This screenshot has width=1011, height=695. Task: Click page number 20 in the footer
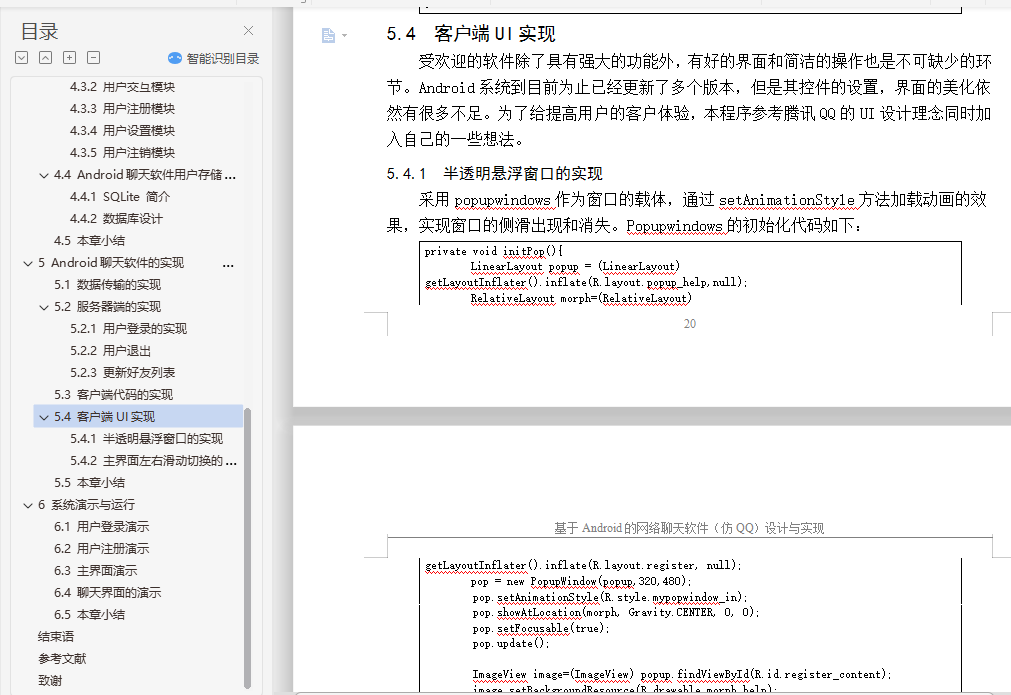pos(690,324)
